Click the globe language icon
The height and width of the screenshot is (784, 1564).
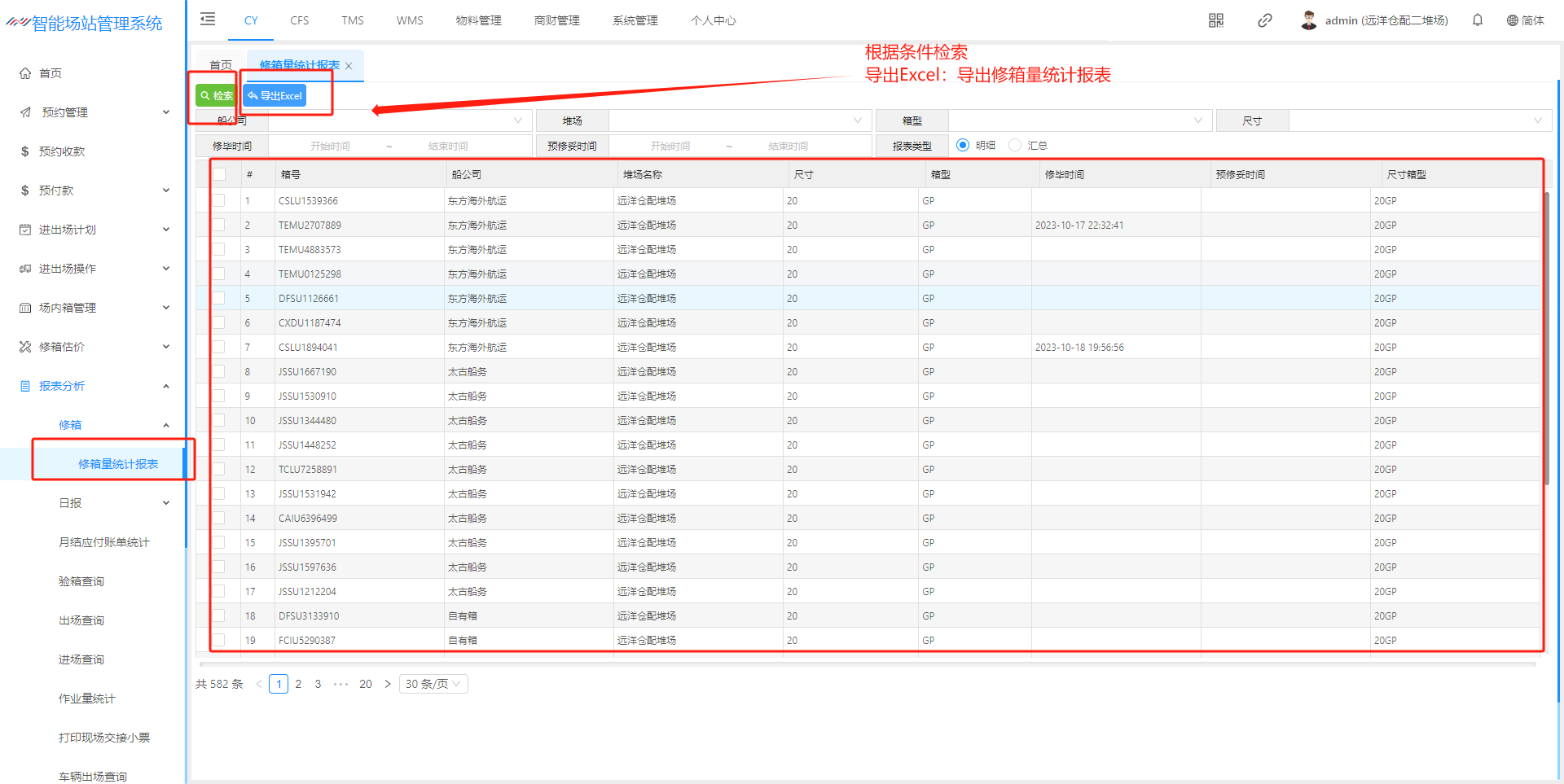click(x=1513, y=20)
